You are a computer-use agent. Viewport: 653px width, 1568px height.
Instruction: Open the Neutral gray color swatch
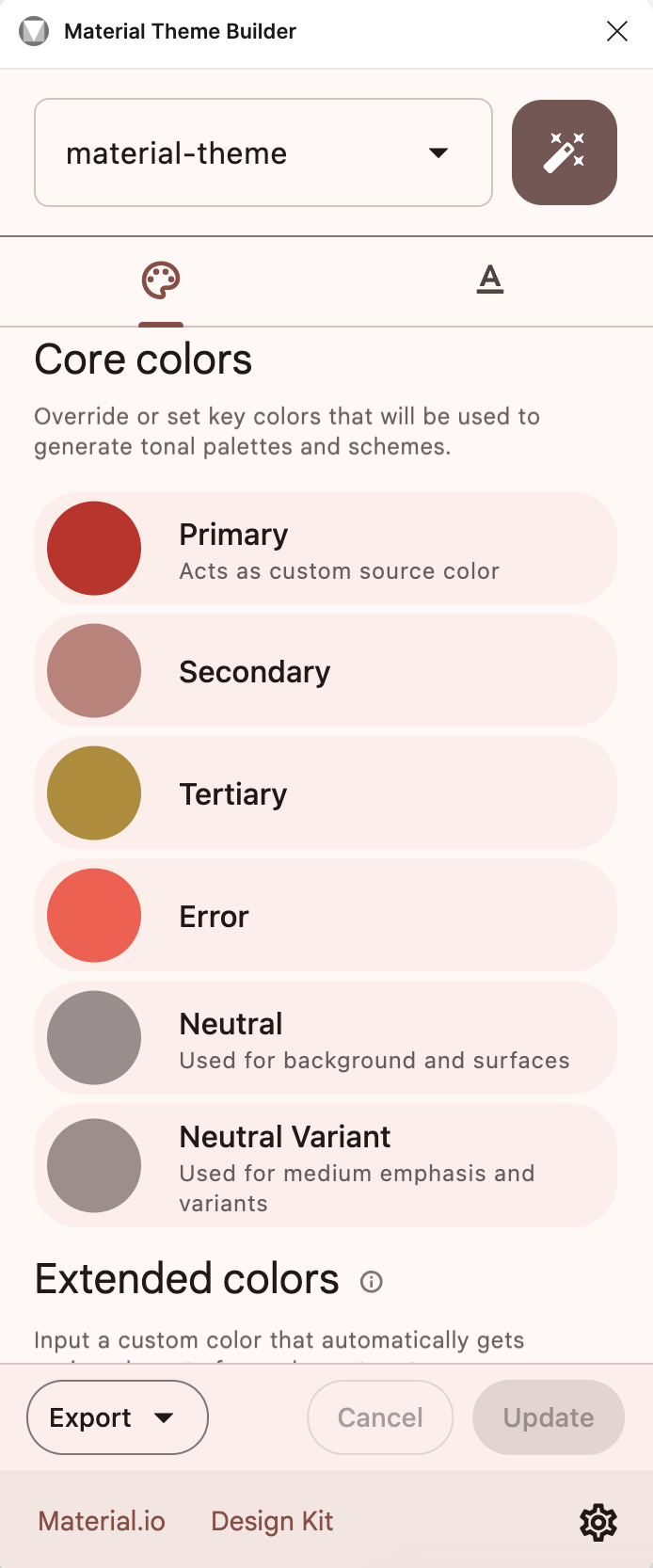94,1038
